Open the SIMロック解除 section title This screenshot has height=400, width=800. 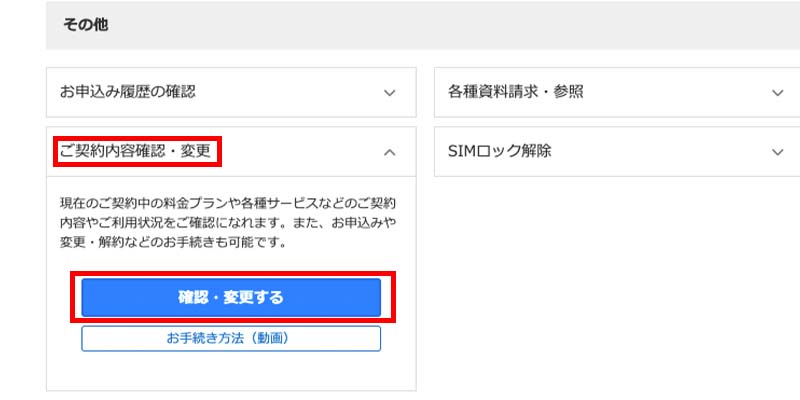pos(499,152)
